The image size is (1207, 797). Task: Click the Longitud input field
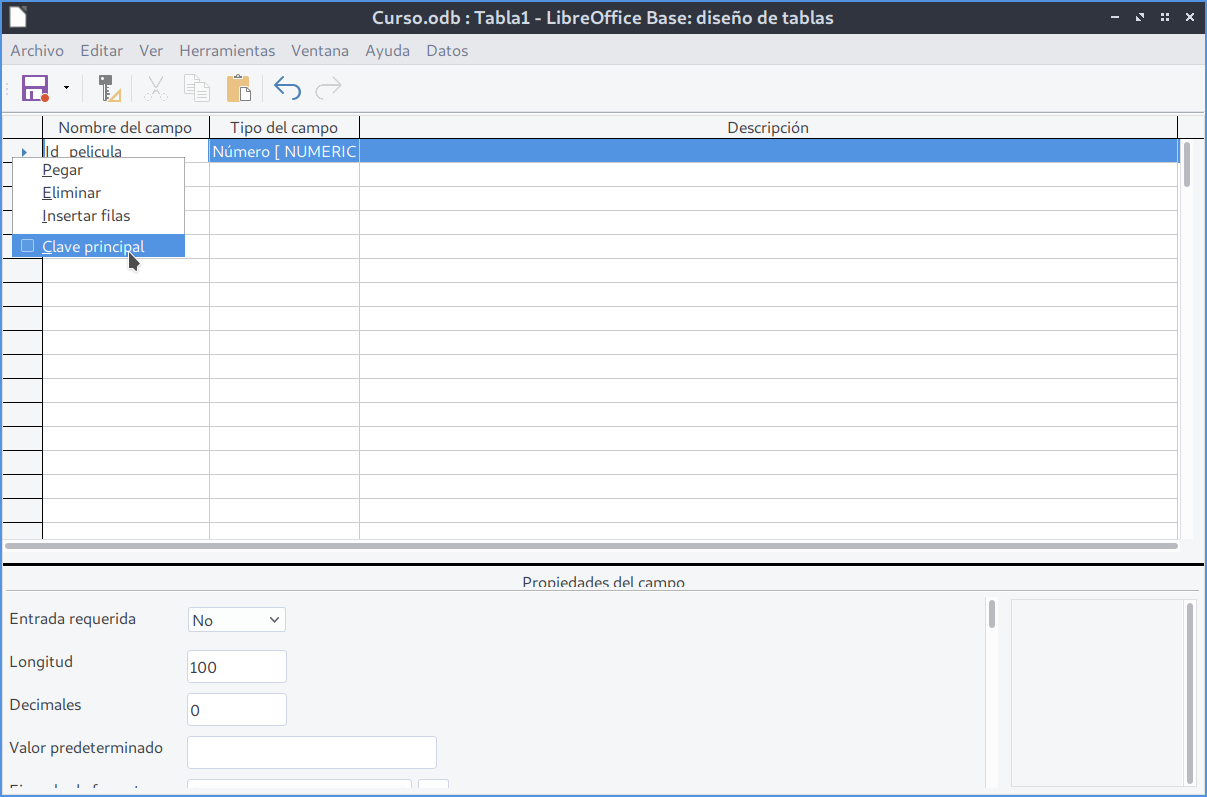pyautogui.click(x=237, y=667)
